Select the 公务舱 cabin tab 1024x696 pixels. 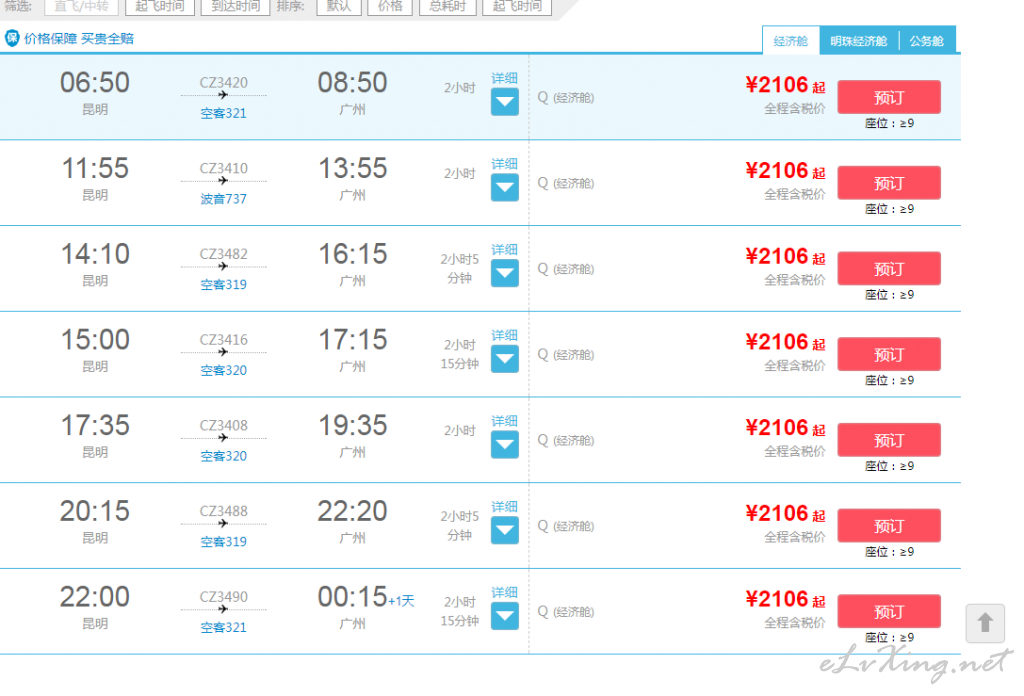tap(926, 40)
